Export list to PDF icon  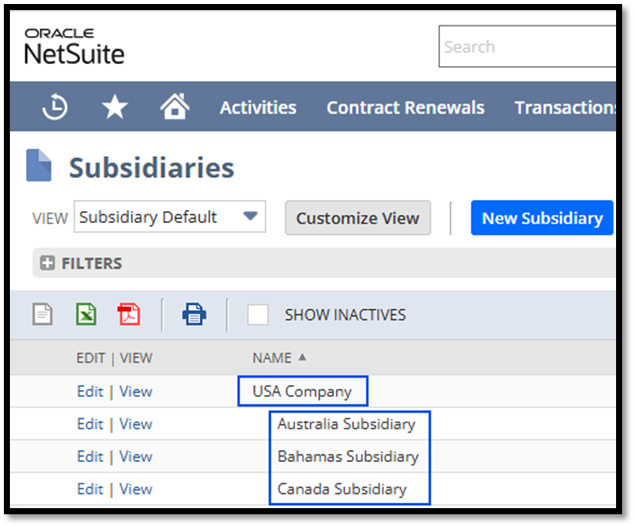tap(129, 314)
